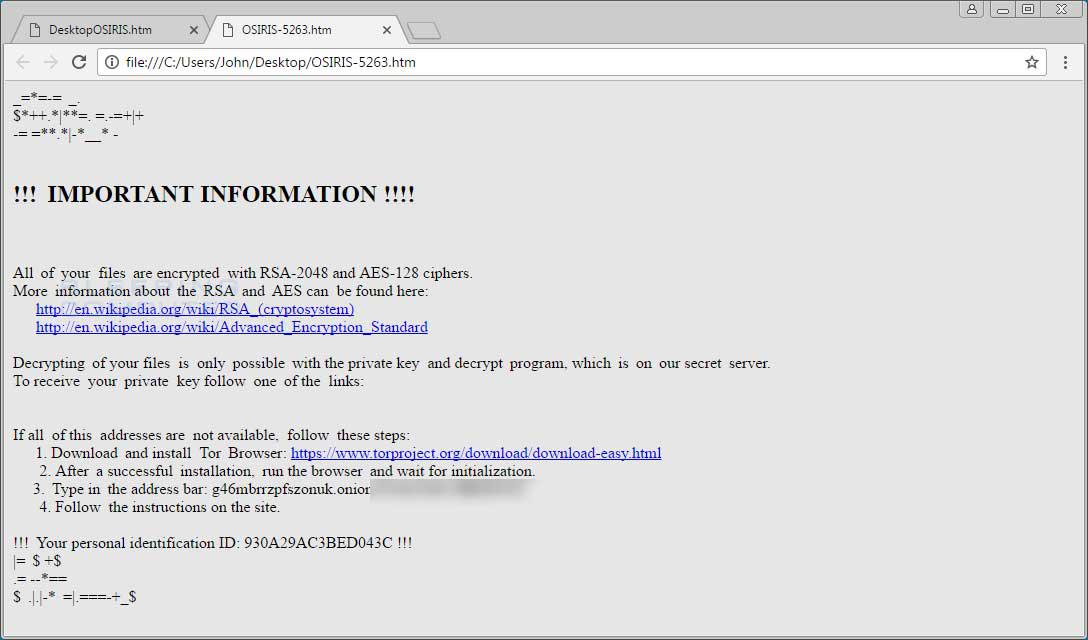Screen dimensions: 1088x640
Task: Bookmark this page with the star icon
Action: pos(1031,62)
